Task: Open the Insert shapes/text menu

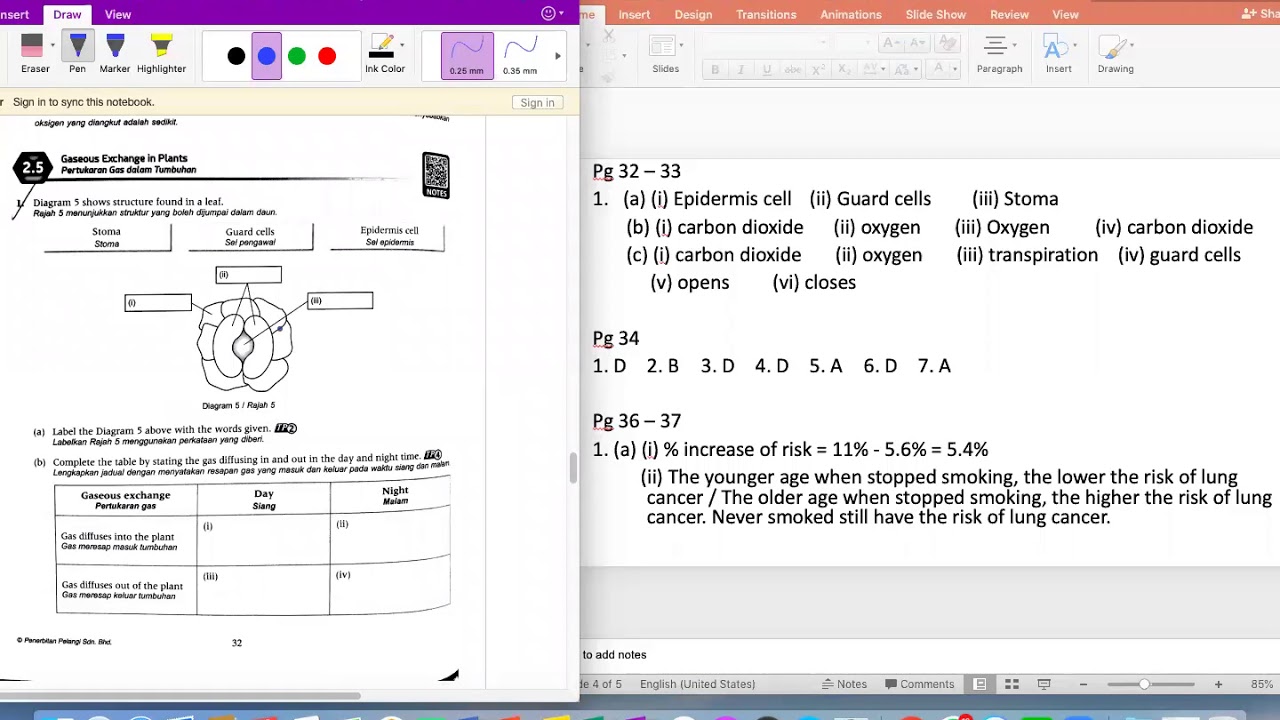Action: click(1058, 54)
